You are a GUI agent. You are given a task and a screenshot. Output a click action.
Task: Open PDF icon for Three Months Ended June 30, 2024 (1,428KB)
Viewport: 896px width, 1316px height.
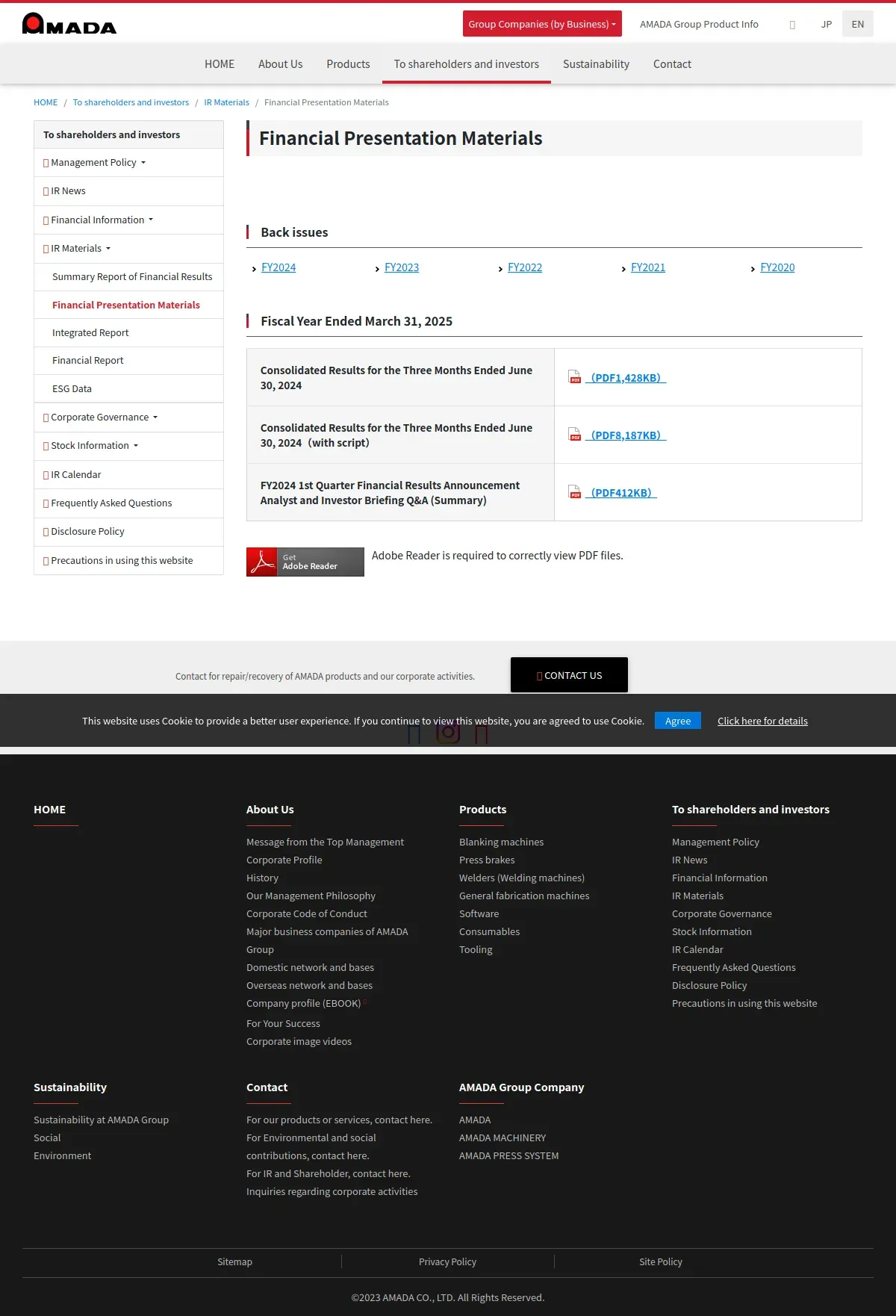[574, 377]
